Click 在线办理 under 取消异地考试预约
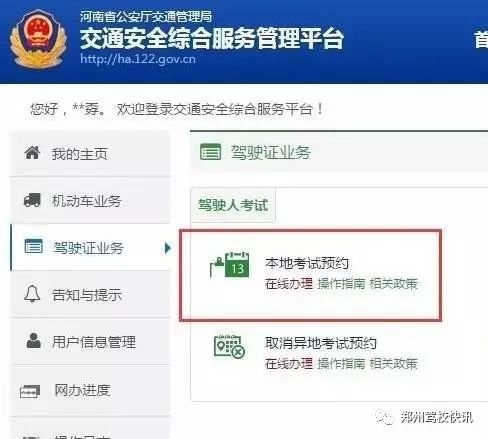The image size is (488, 439). pyautogui.click(x=289, y=364)
